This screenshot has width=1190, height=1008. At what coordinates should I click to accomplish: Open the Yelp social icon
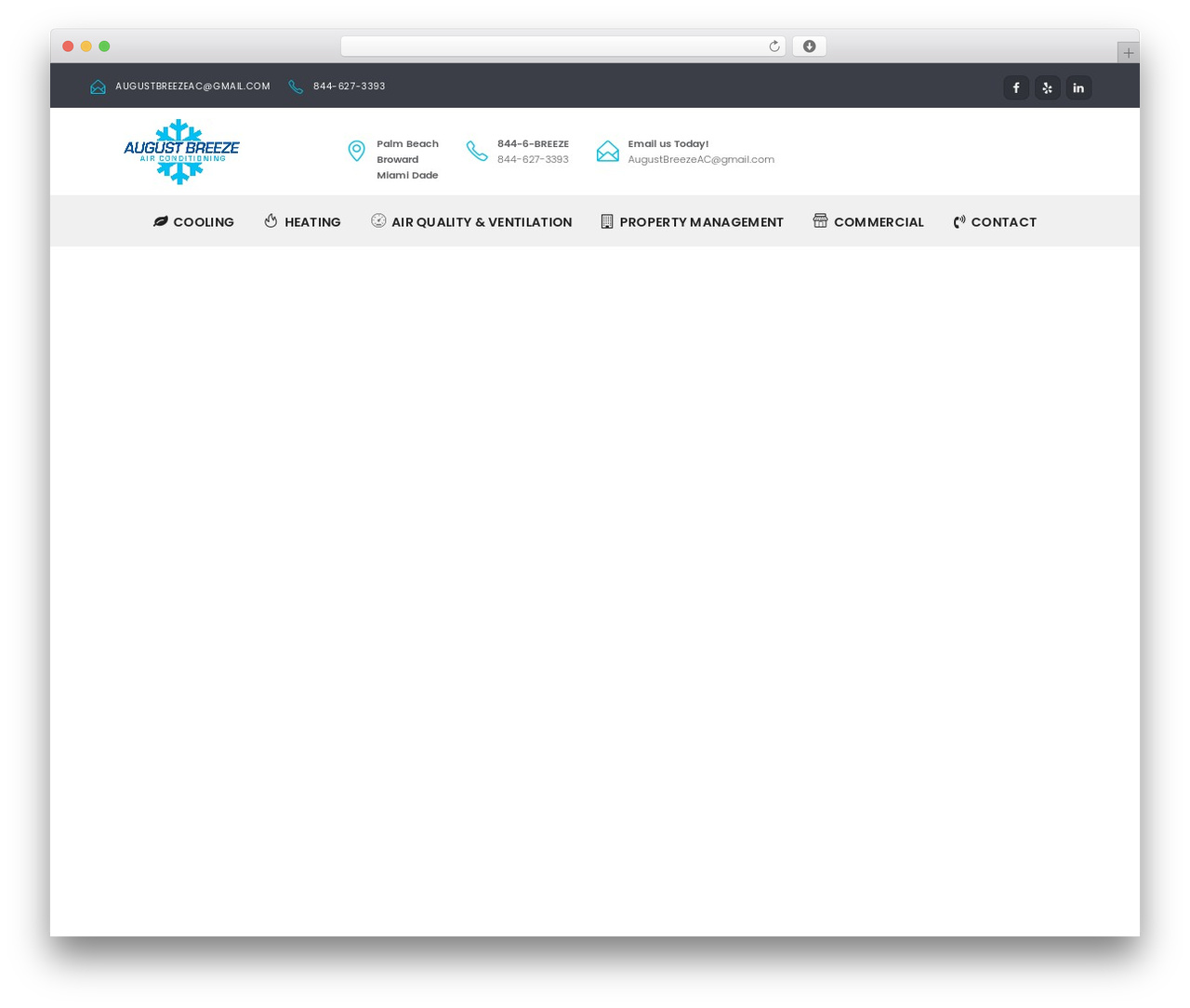[1048, 87]
